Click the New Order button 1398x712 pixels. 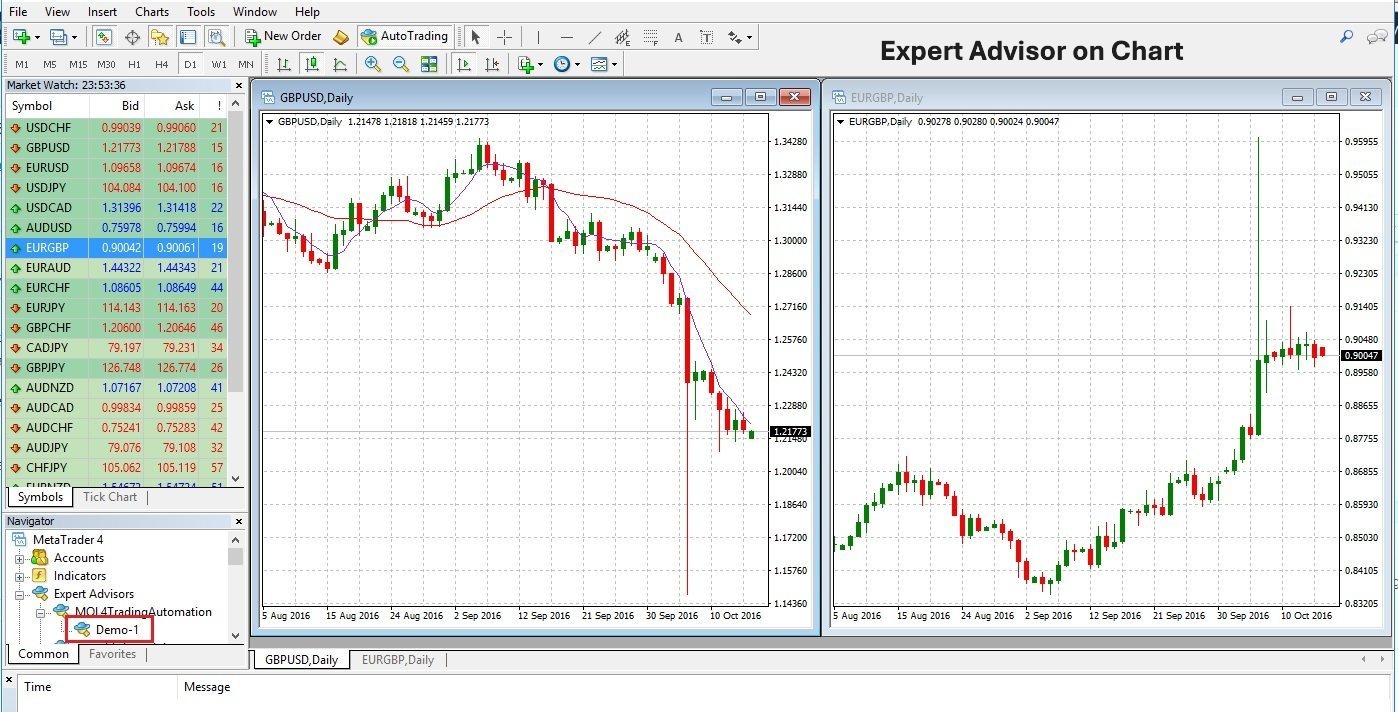[x=283, y=37]
